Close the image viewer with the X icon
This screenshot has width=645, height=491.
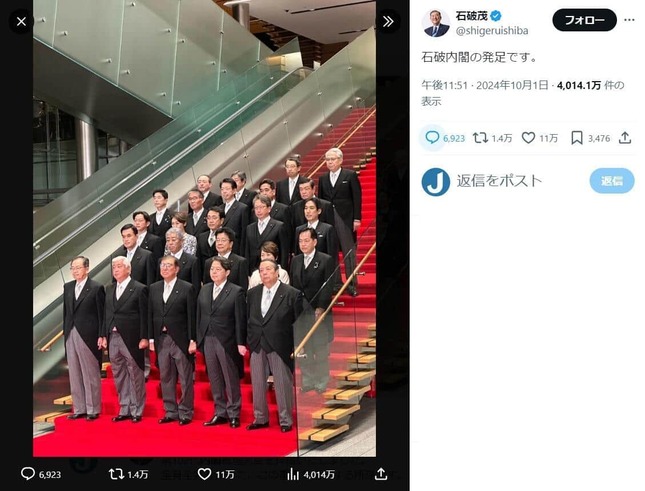click(x=22, y=20)
